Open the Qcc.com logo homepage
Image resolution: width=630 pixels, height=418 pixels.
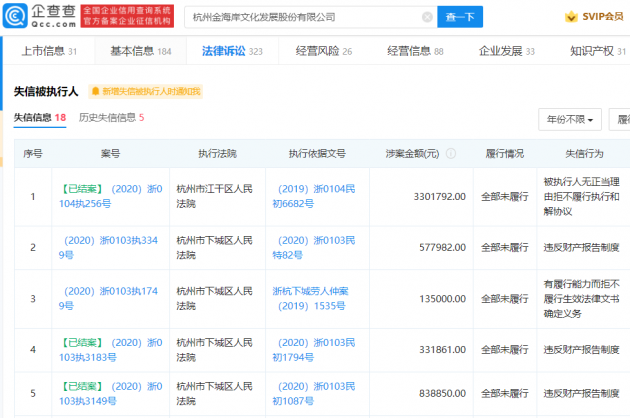click(x=39, y=16)
